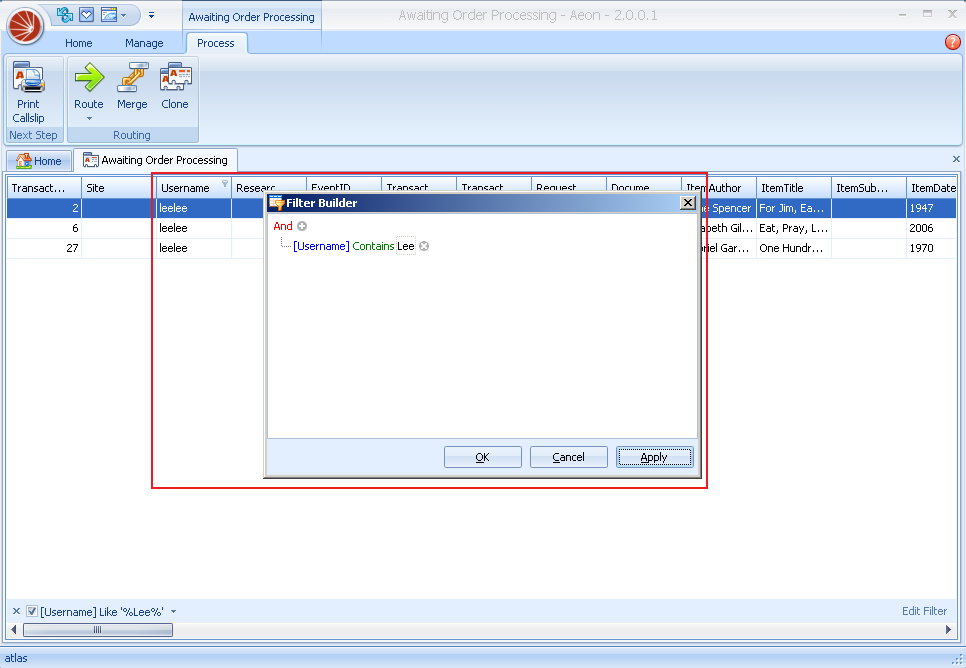This screenshot has width=966, height=668.
Task: Switch to the Manage ribbon tab
Action: pyautogui.click(x=144, y=43)
